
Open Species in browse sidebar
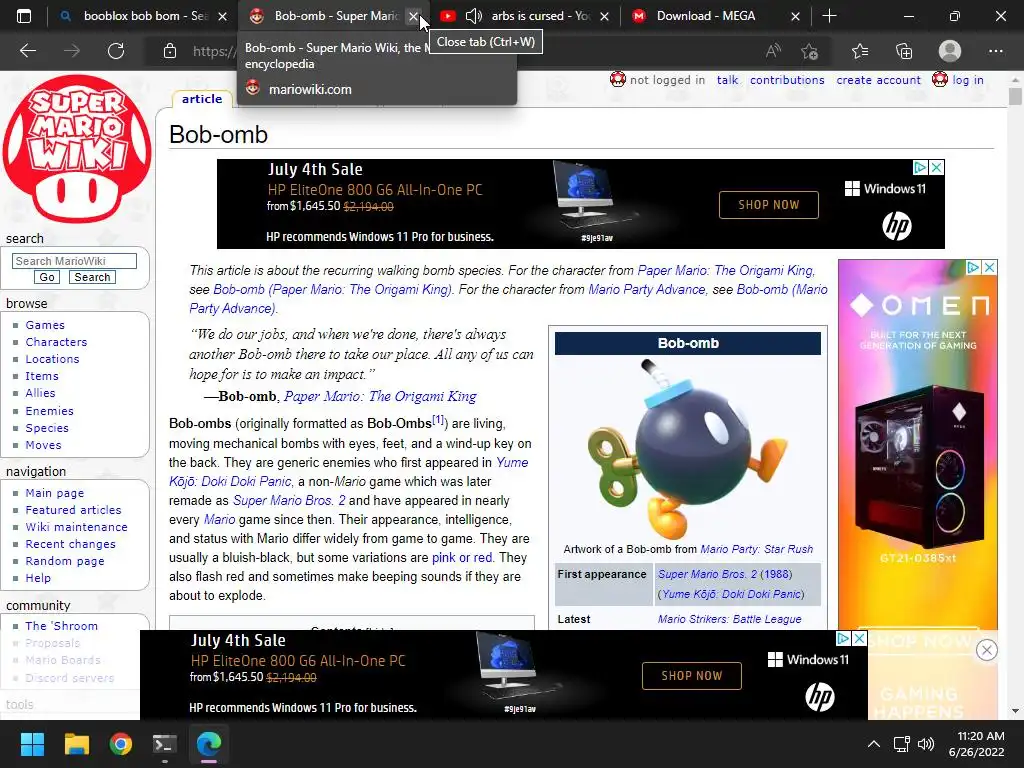(47, 428)
